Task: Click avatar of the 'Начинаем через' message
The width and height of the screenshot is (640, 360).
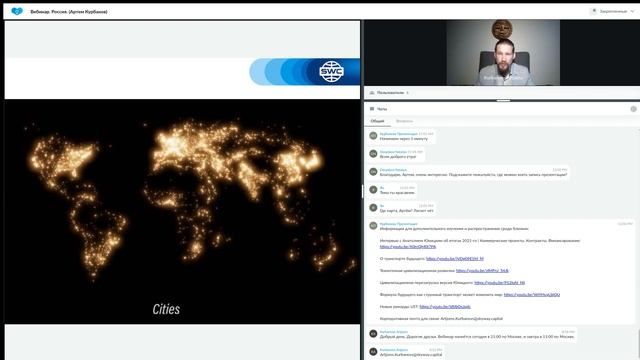Action: pos(373,136)
